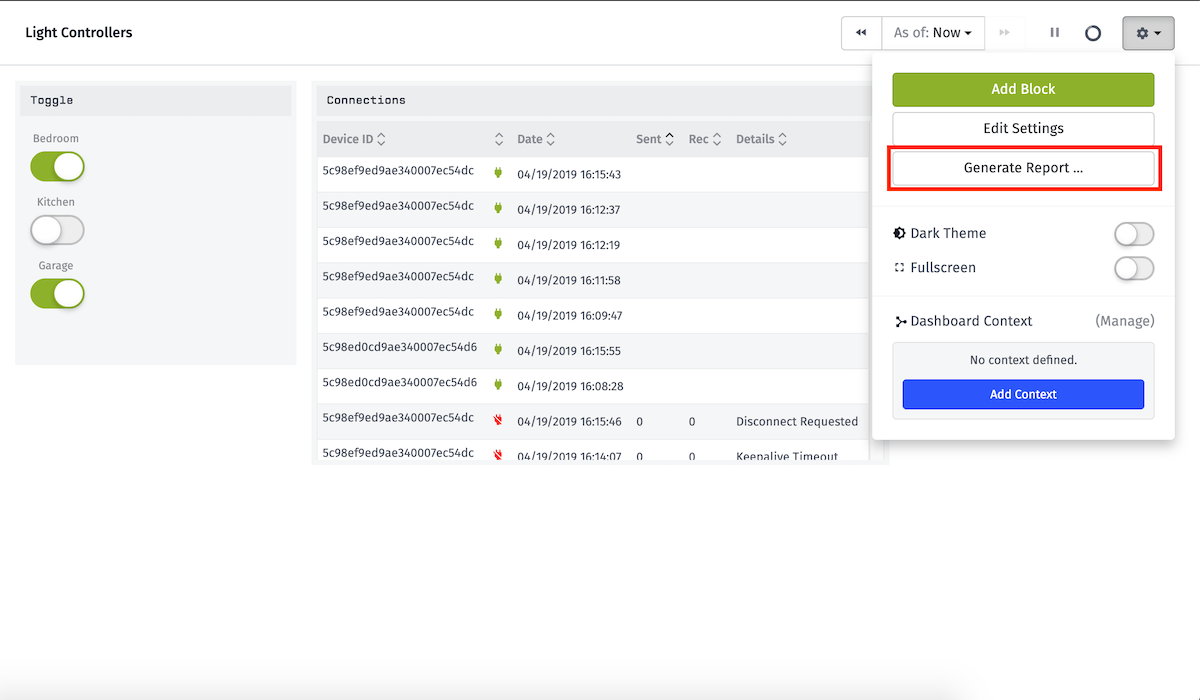1200x700 pixels.
Task: Turn off the Bedroom toggle
Action: (x=57, y=167)
